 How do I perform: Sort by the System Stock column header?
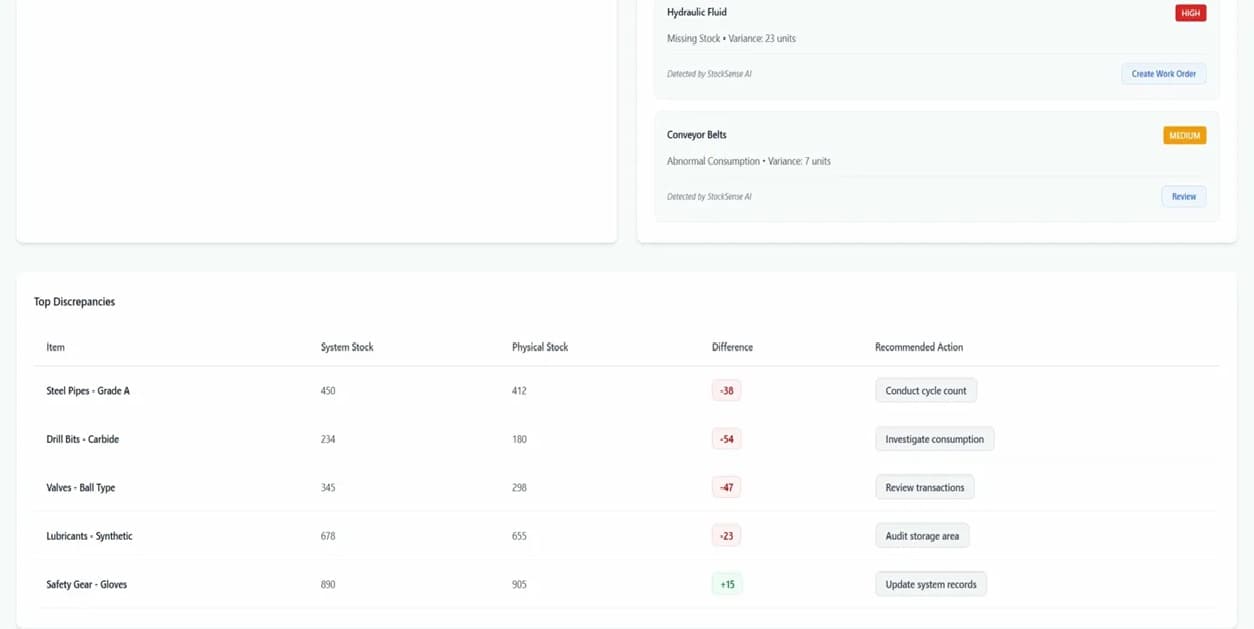346,347
